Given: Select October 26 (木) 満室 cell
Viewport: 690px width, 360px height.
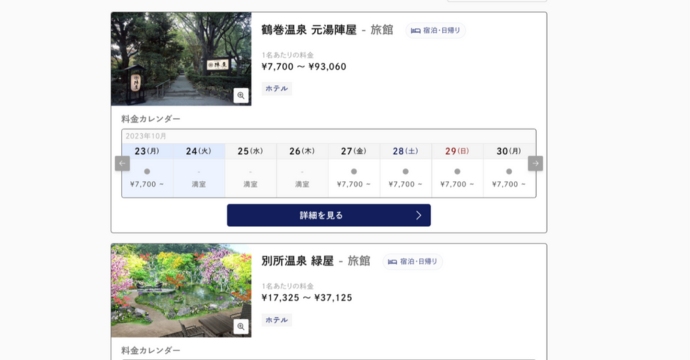Looking at the screenshot, I should coord(302,170).
